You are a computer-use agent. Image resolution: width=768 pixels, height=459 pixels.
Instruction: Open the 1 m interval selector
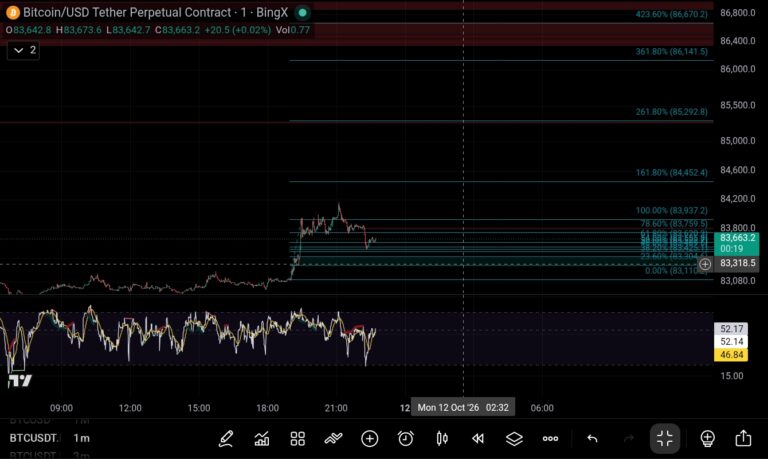tap(81, 438)
